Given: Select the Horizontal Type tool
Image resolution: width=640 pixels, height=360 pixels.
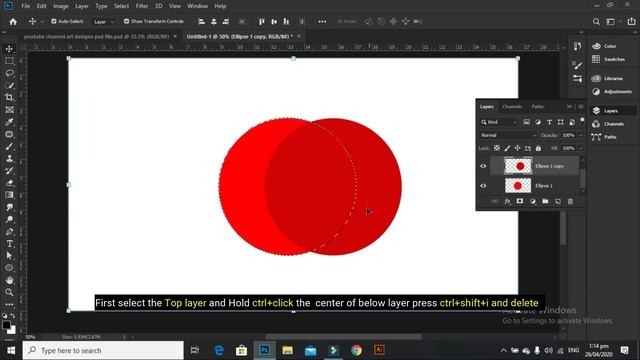Looking at the screenshot, I should 9,244.
